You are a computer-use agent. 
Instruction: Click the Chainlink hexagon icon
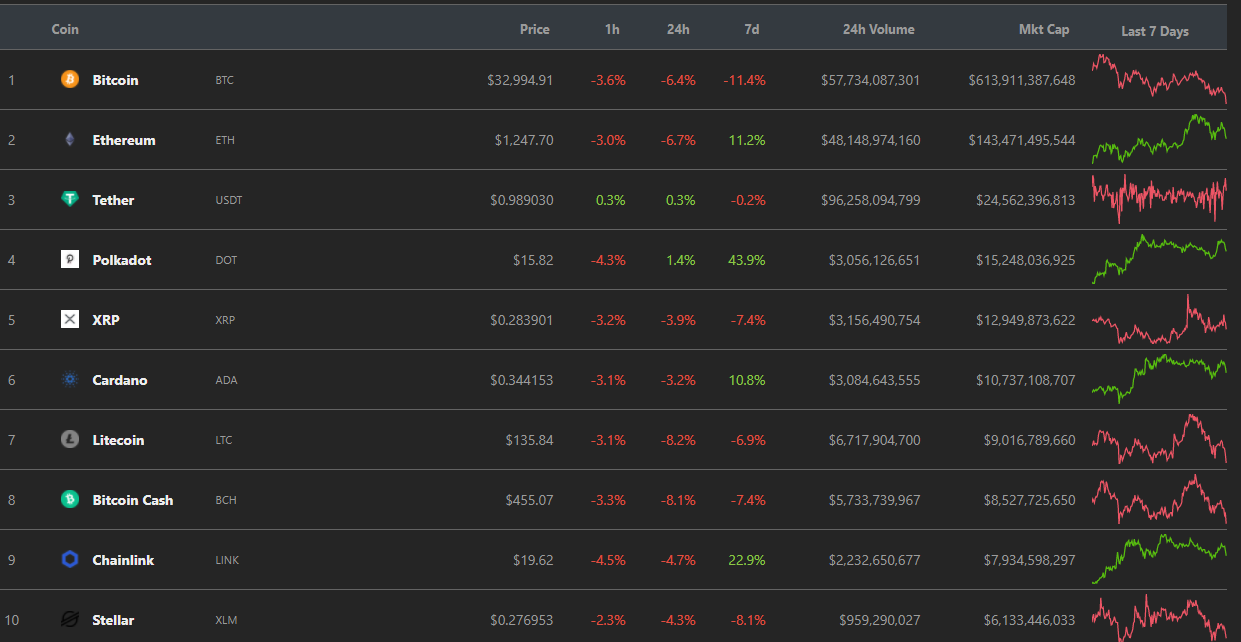click(x=70, y=560)
